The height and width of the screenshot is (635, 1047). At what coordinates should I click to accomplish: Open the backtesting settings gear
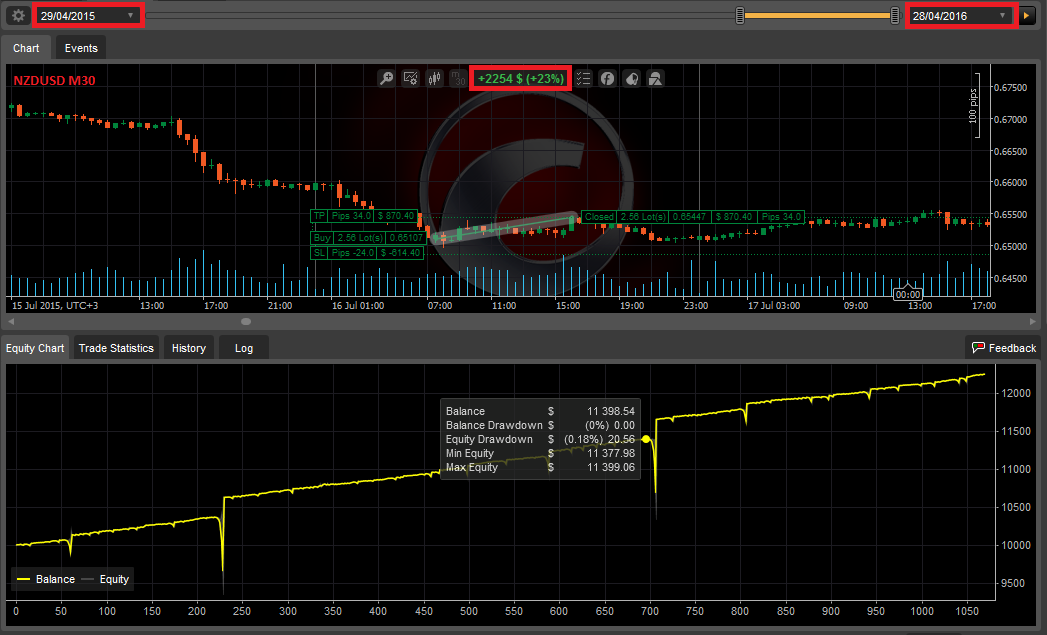[19, 15]
